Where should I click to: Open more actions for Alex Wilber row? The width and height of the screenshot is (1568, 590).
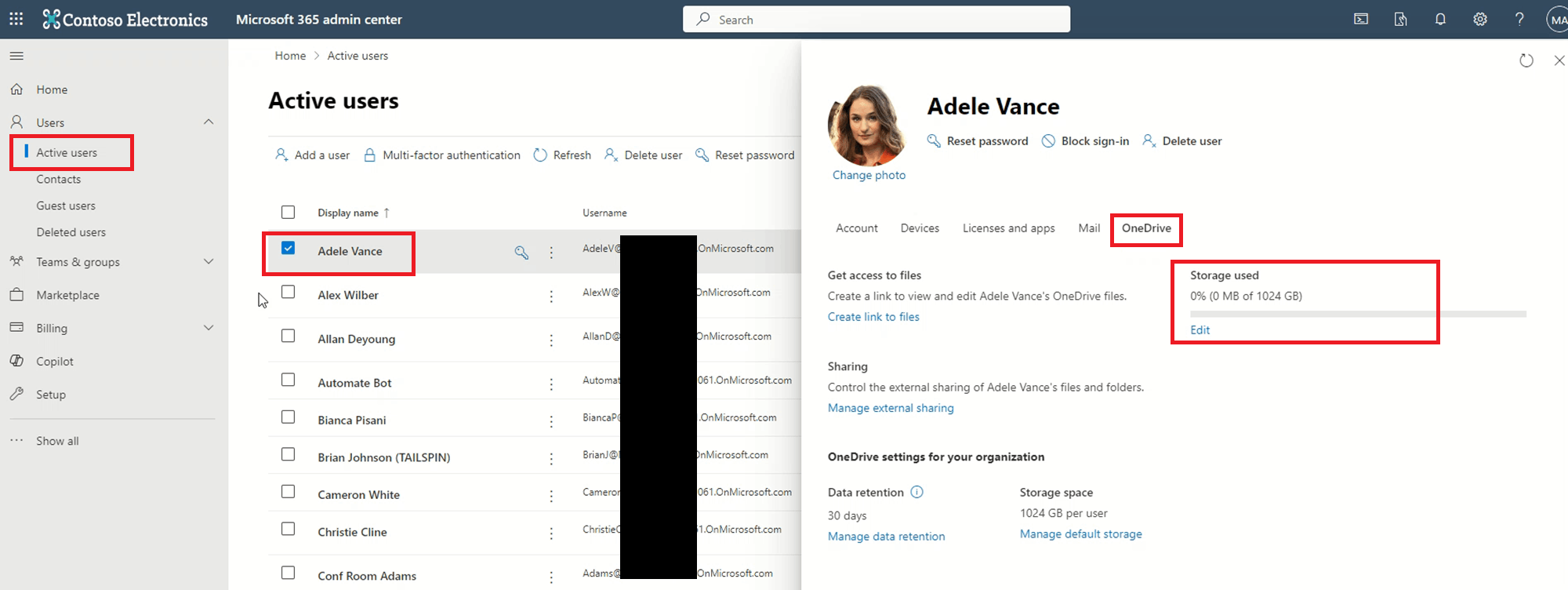pyautogui.click(x=551, y=296)
